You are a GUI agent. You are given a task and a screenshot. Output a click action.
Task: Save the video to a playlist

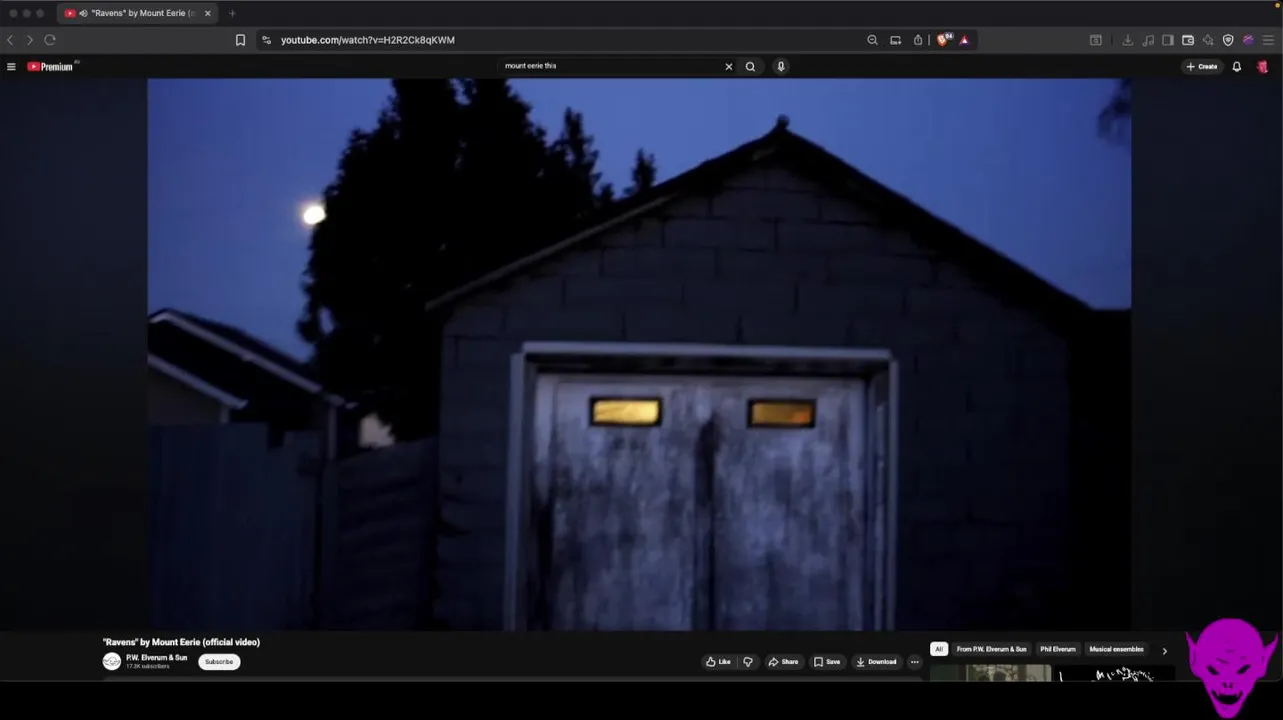[827, 662]
